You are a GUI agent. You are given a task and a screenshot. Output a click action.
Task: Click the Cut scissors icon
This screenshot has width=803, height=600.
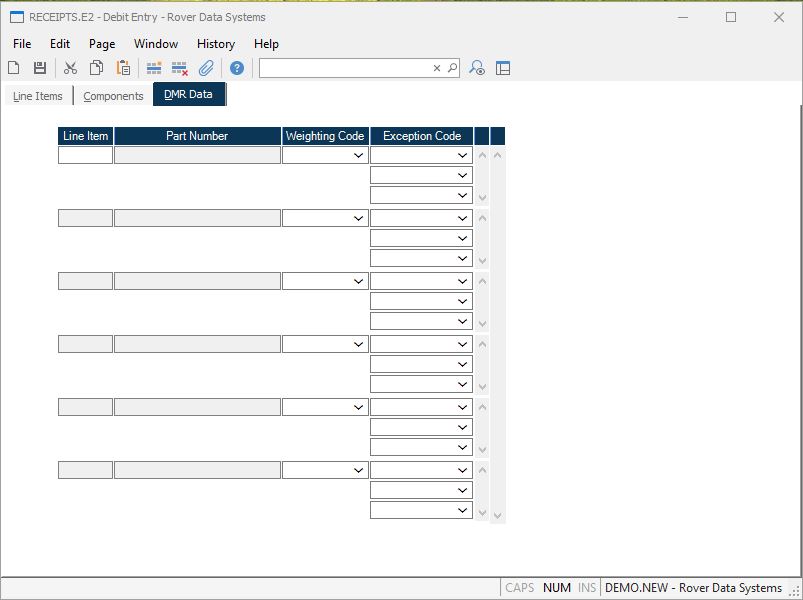point(70,68)
